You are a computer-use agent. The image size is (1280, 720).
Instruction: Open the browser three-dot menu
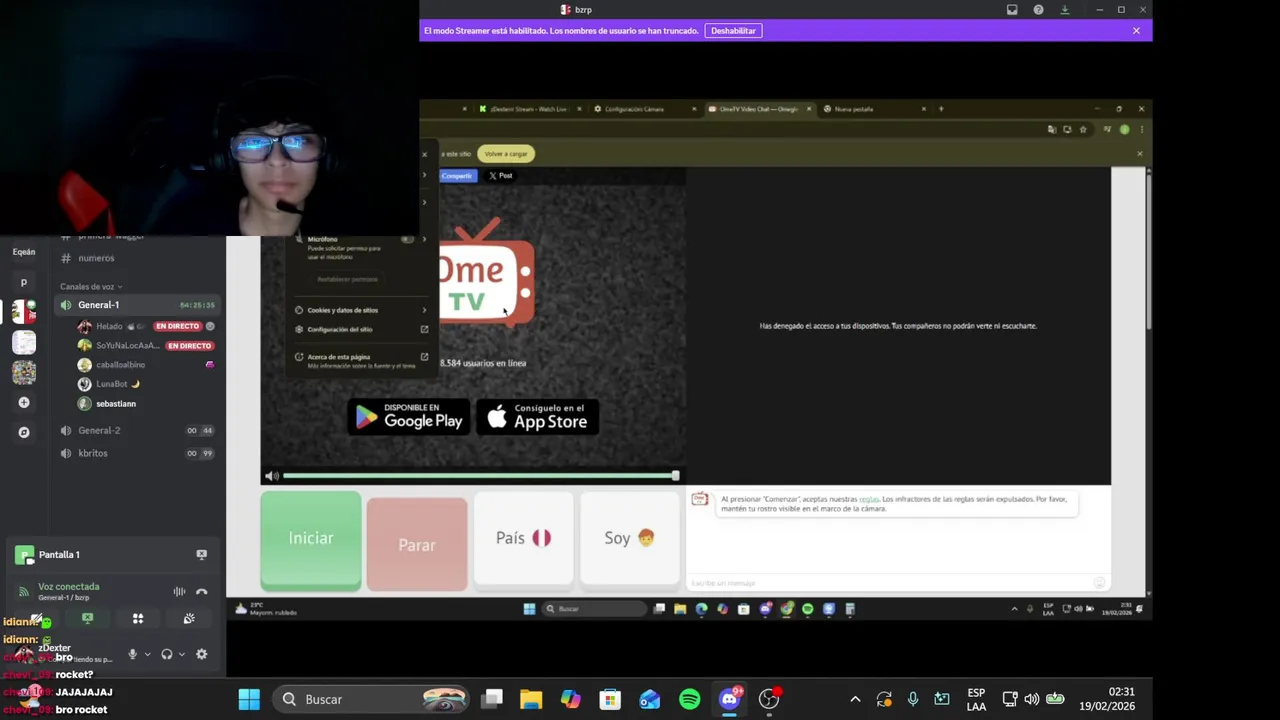tap(1141, 130)
